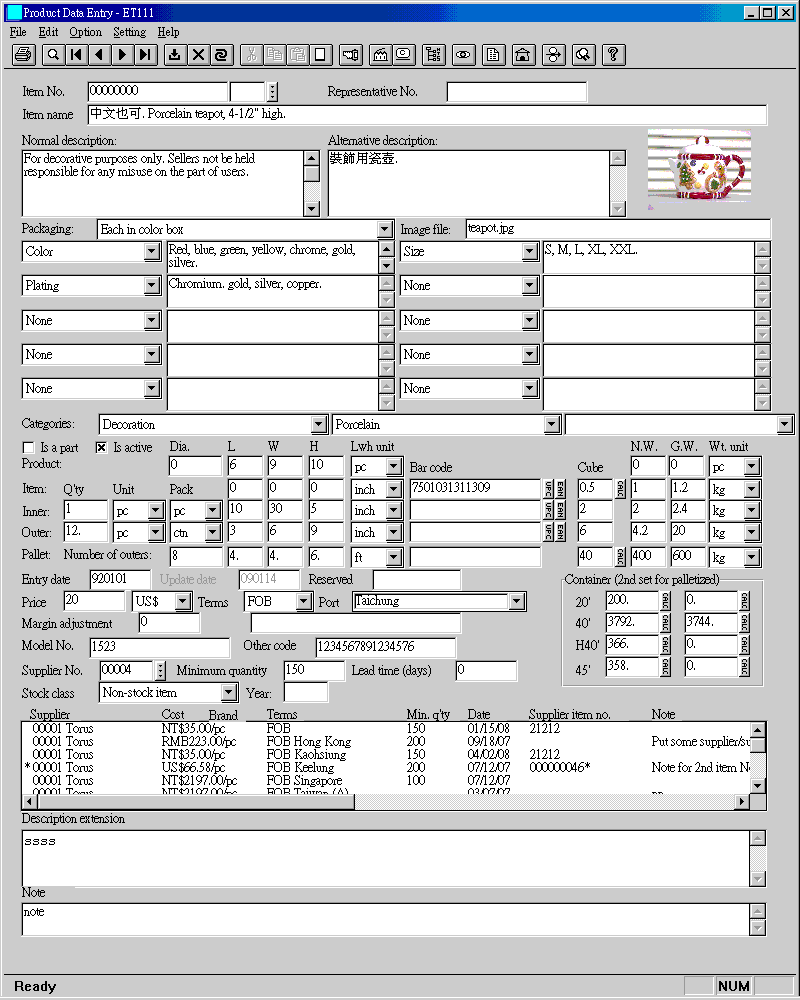This screenshot has width=800, height=1000.
Task: Open the File menu
Action: coord(18,32)
